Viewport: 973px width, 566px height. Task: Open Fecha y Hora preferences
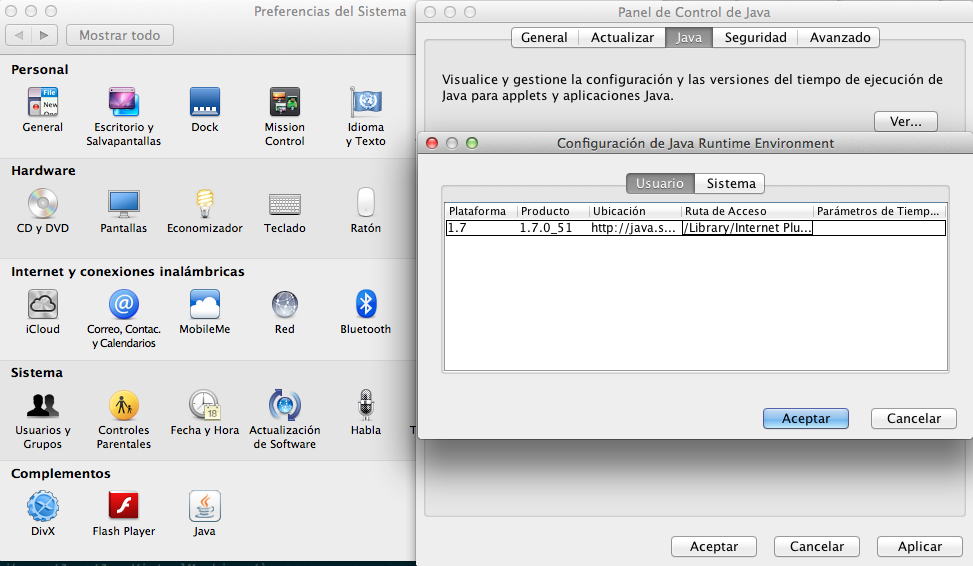click(x=205, y=405)
